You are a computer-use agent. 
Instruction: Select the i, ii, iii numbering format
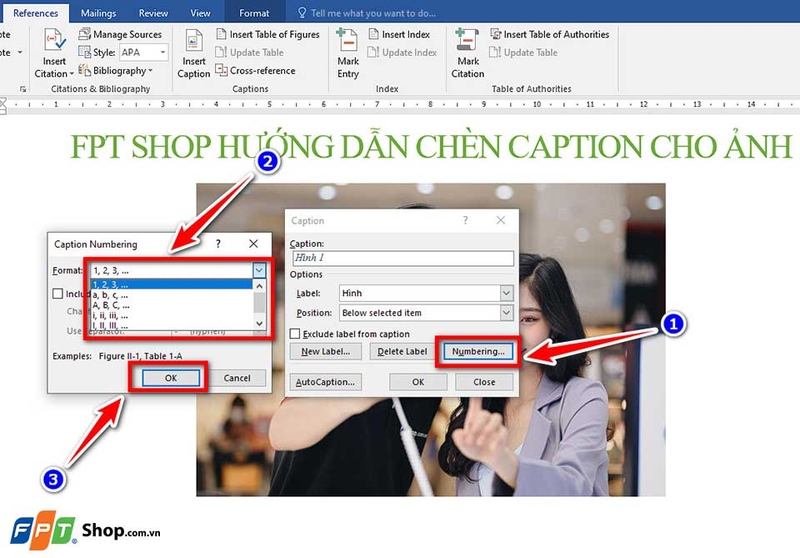click(x=171, y=315)
